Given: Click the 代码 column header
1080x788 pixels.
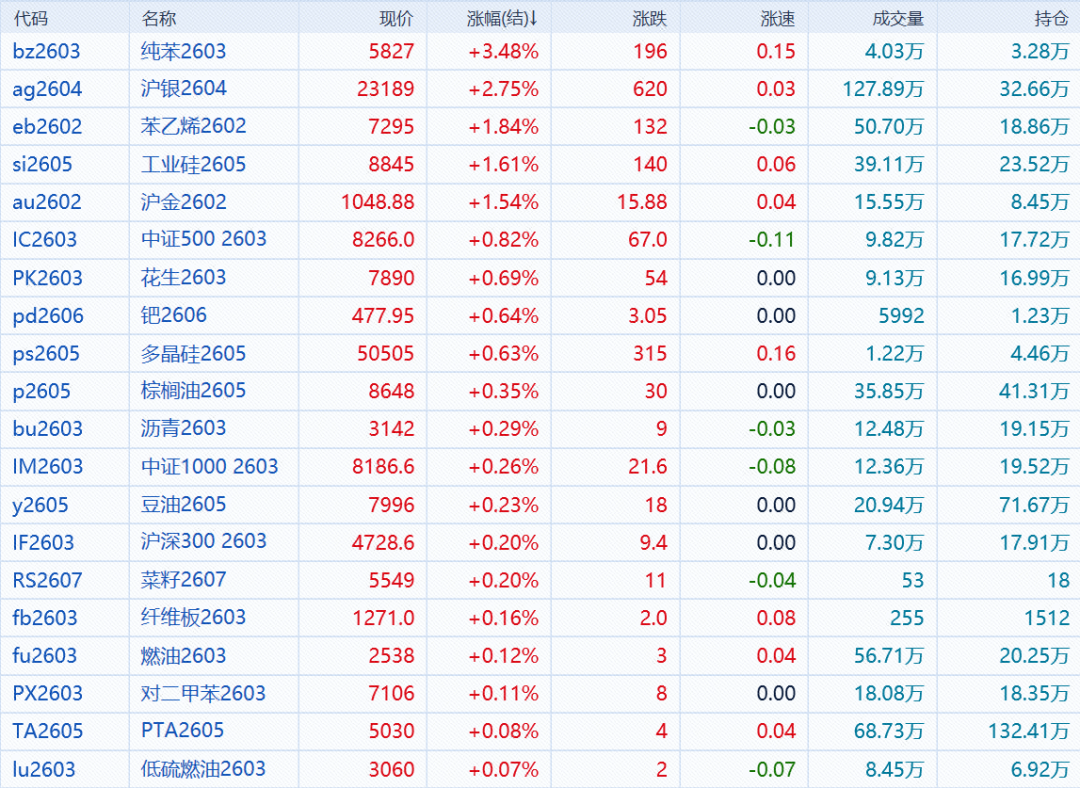Looking at the screenshot, I should coord(30,18).
